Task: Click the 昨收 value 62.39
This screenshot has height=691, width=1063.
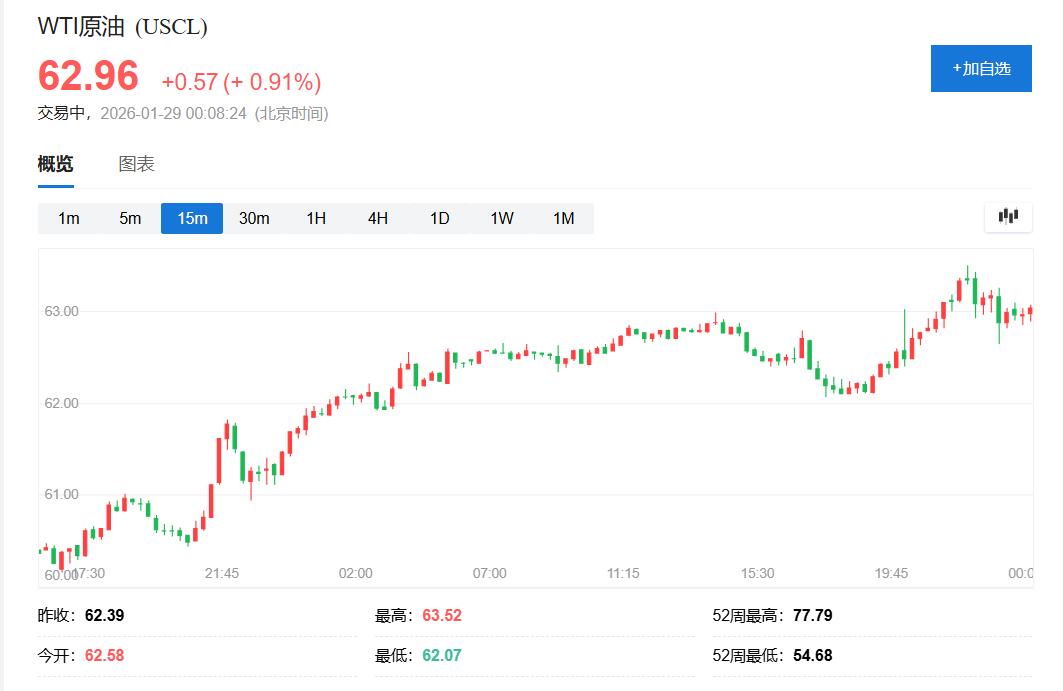Action: coord(104,615)
